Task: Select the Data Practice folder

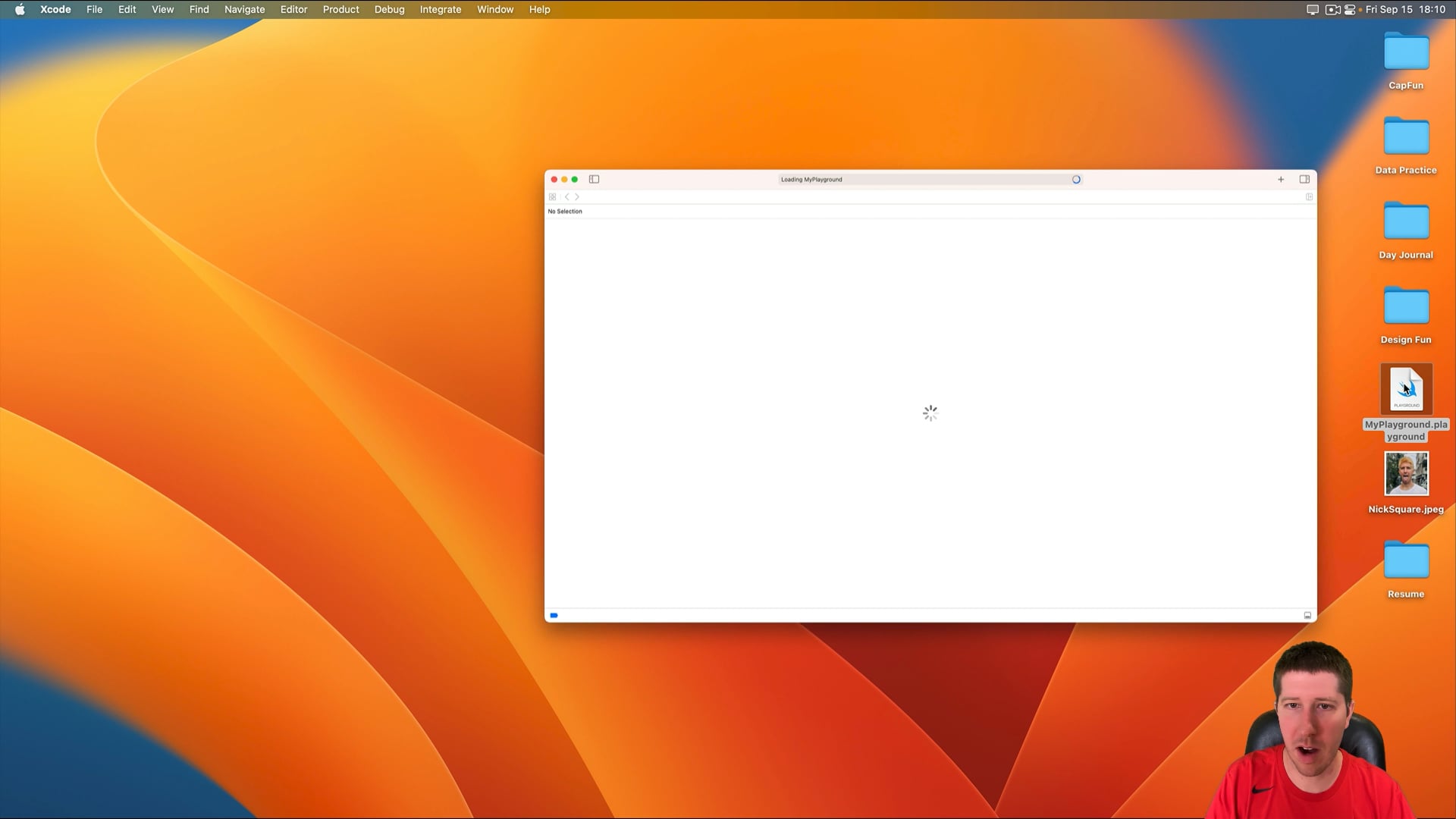Action: tap(1406, 137)
